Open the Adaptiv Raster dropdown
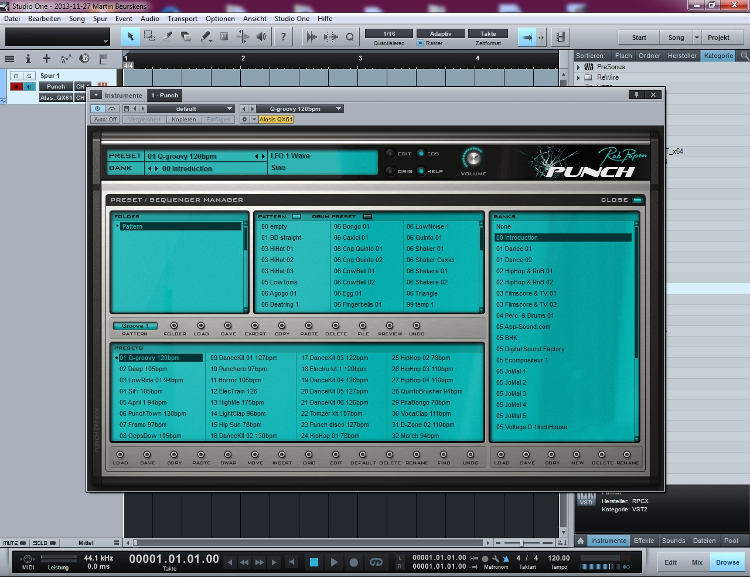 coord(441,34)
